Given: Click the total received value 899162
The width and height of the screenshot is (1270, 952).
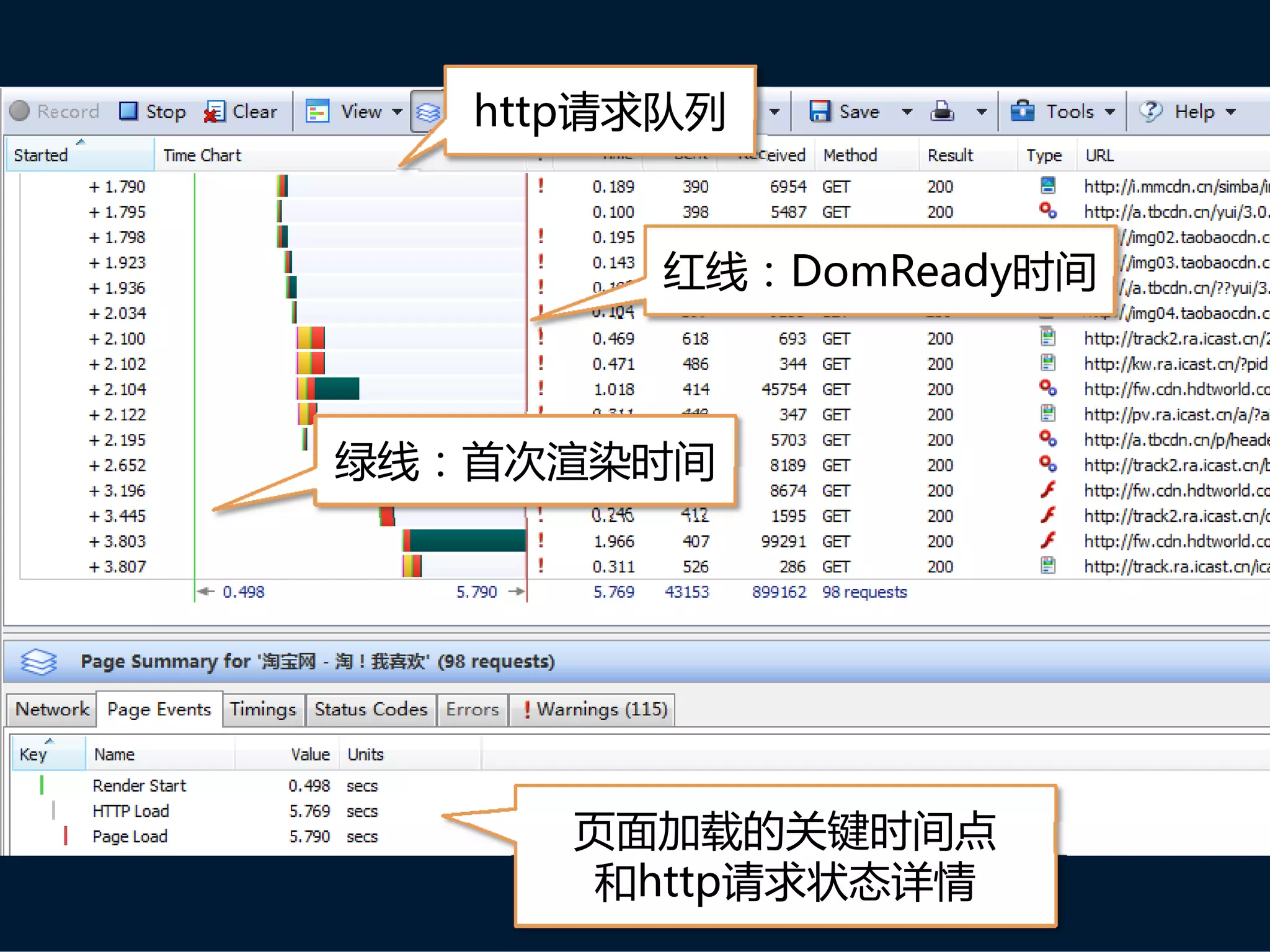Looking at the screenshot, I should (779, 592).
